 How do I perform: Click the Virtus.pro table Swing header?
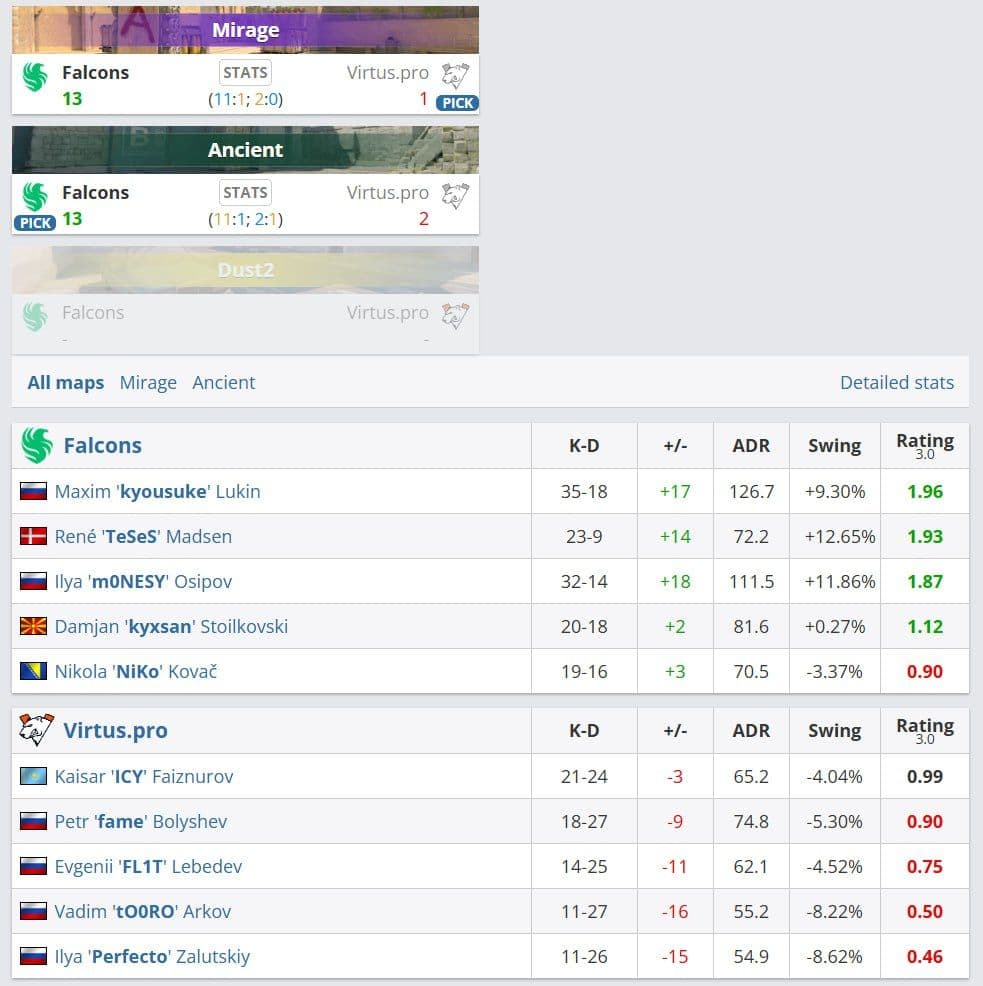(835, 730)
